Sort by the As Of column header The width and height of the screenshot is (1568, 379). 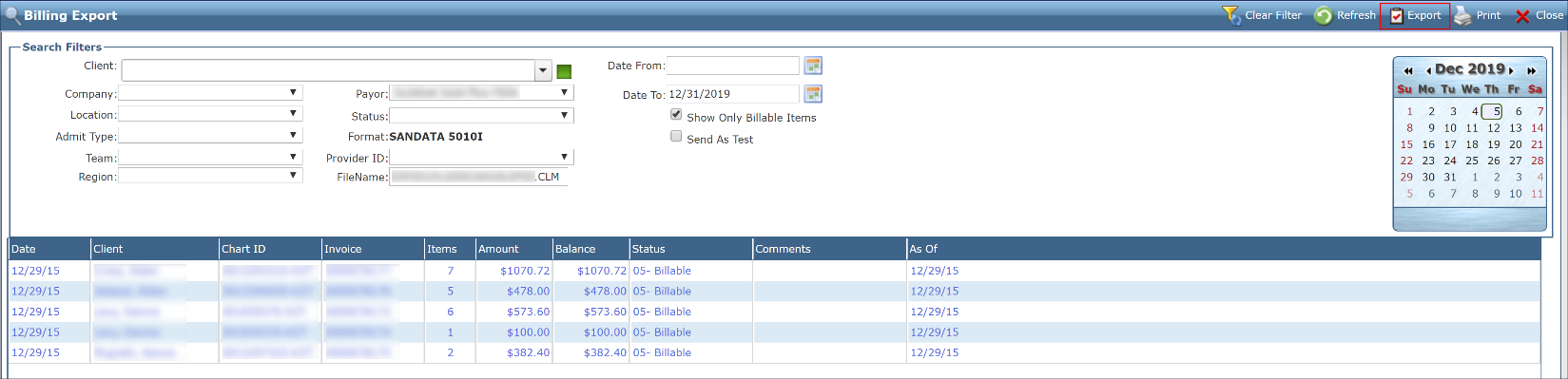1224,249
